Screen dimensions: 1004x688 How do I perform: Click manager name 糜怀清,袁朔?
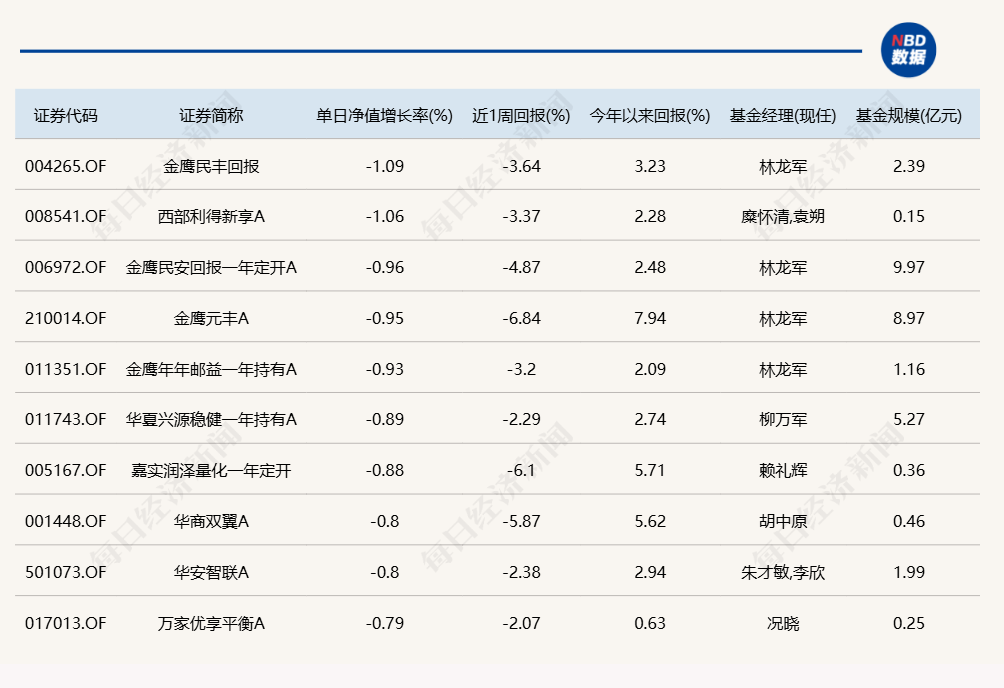tap(783, 217)
